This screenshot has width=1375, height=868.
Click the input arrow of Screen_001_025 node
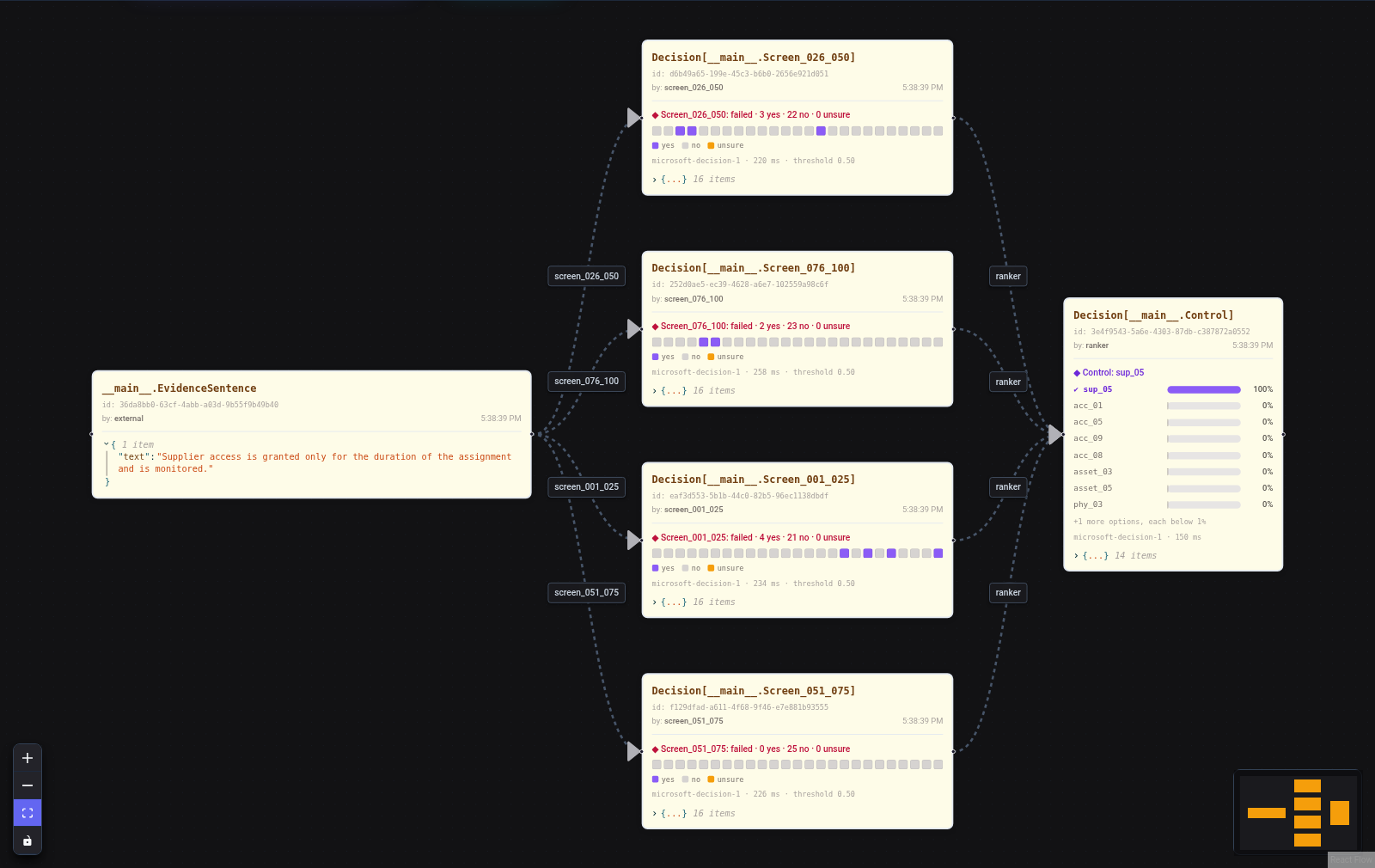[633, 540]
